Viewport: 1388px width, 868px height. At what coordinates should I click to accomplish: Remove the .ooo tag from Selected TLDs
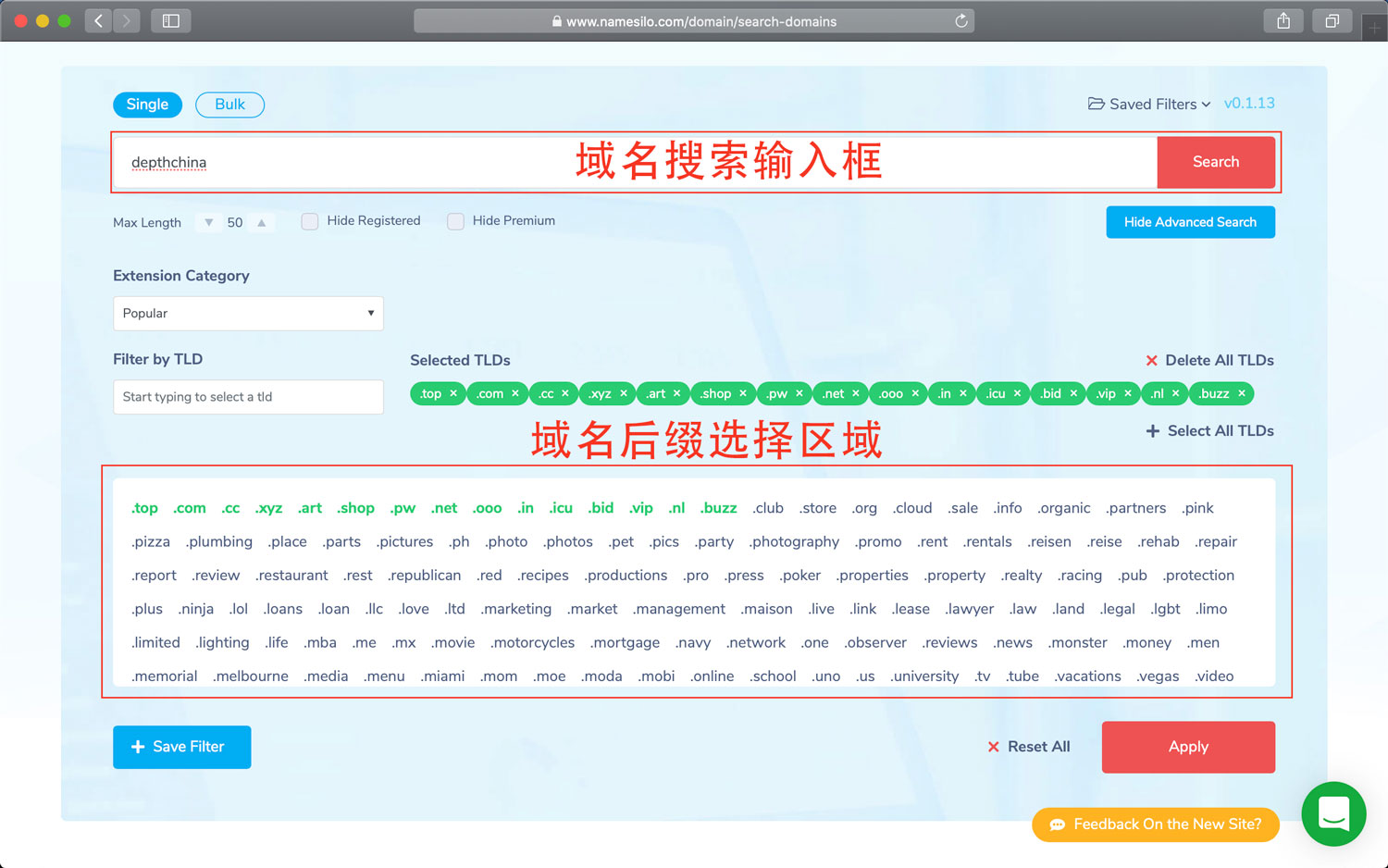tap(915, 393)
